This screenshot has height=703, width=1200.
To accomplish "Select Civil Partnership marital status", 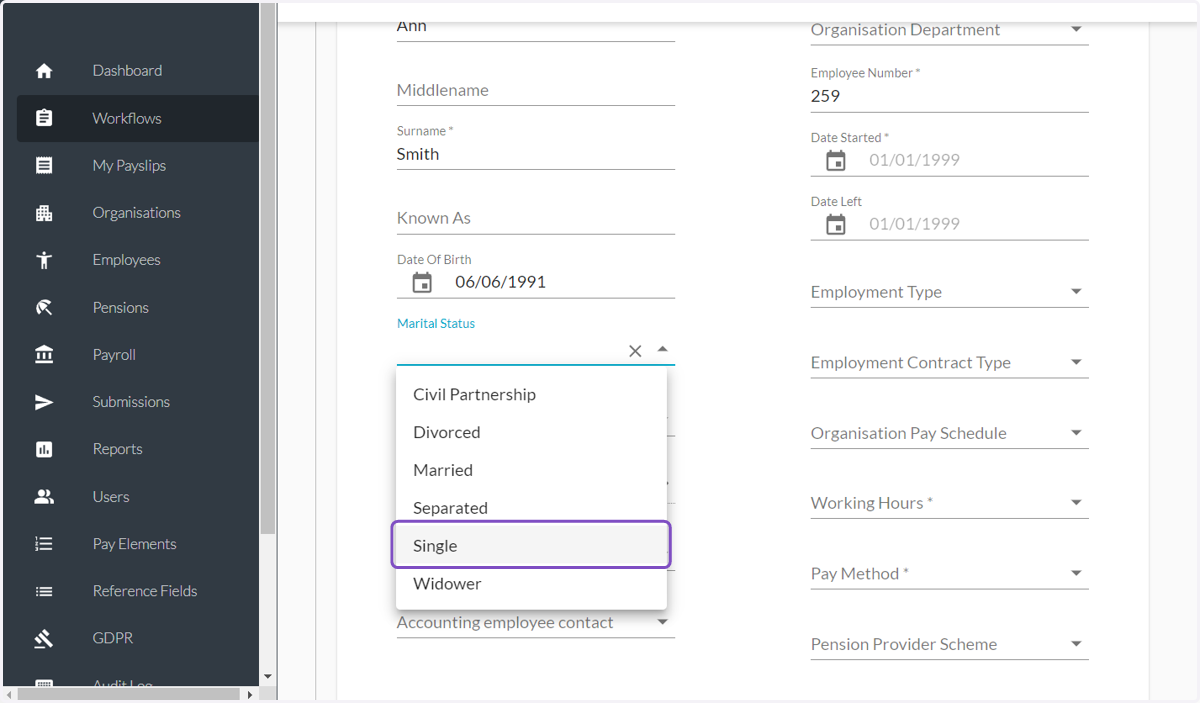I will pos(531,394).
